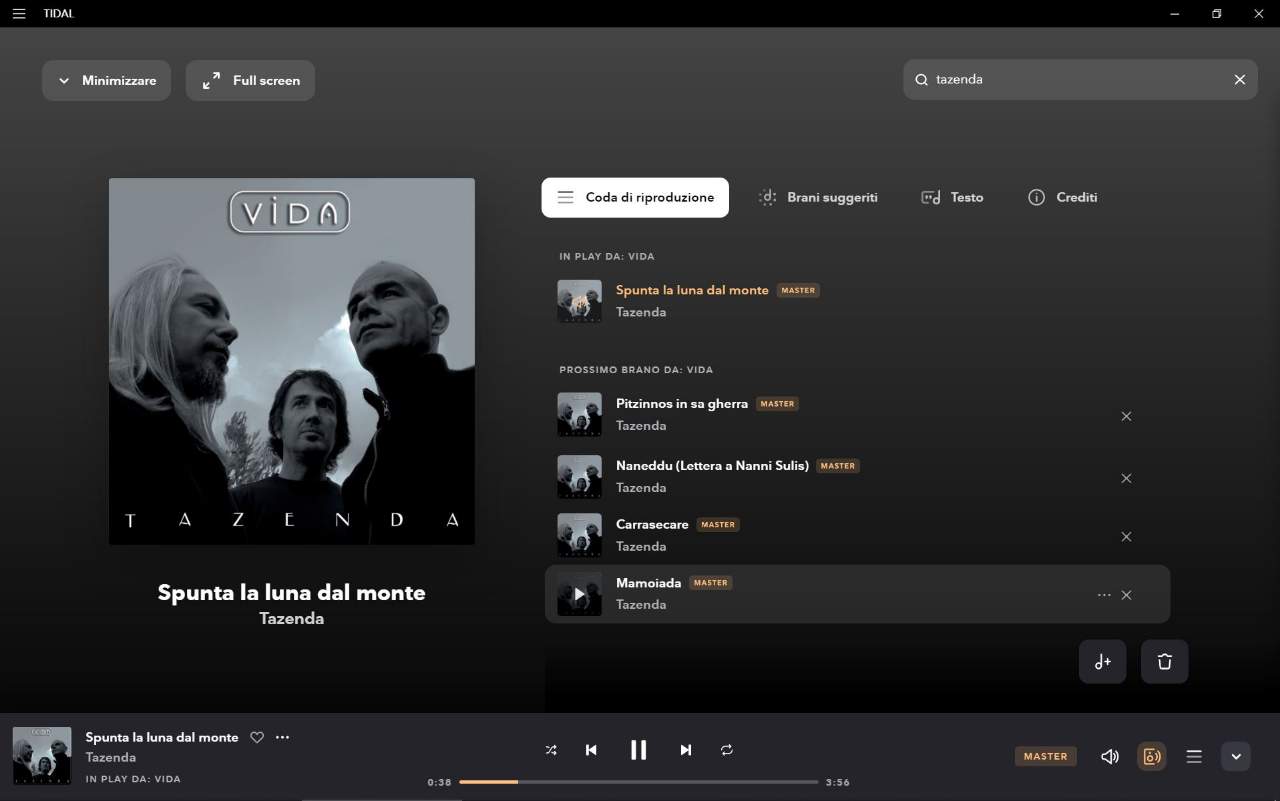Seek within the song progress bar
Image resolution: width=1280 pixels, height=801 pixels.
(x=638, y=782)
